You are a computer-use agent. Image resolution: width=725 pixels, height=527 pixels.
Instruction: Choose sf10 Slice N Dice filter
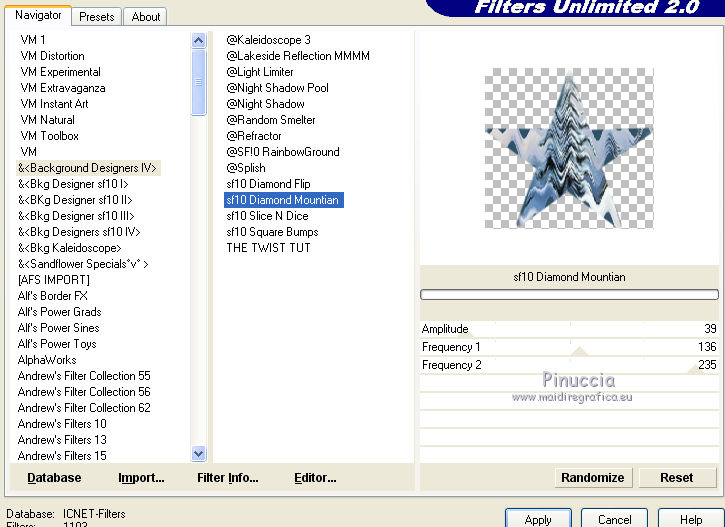pyautogui.click(x=267, y=216)
